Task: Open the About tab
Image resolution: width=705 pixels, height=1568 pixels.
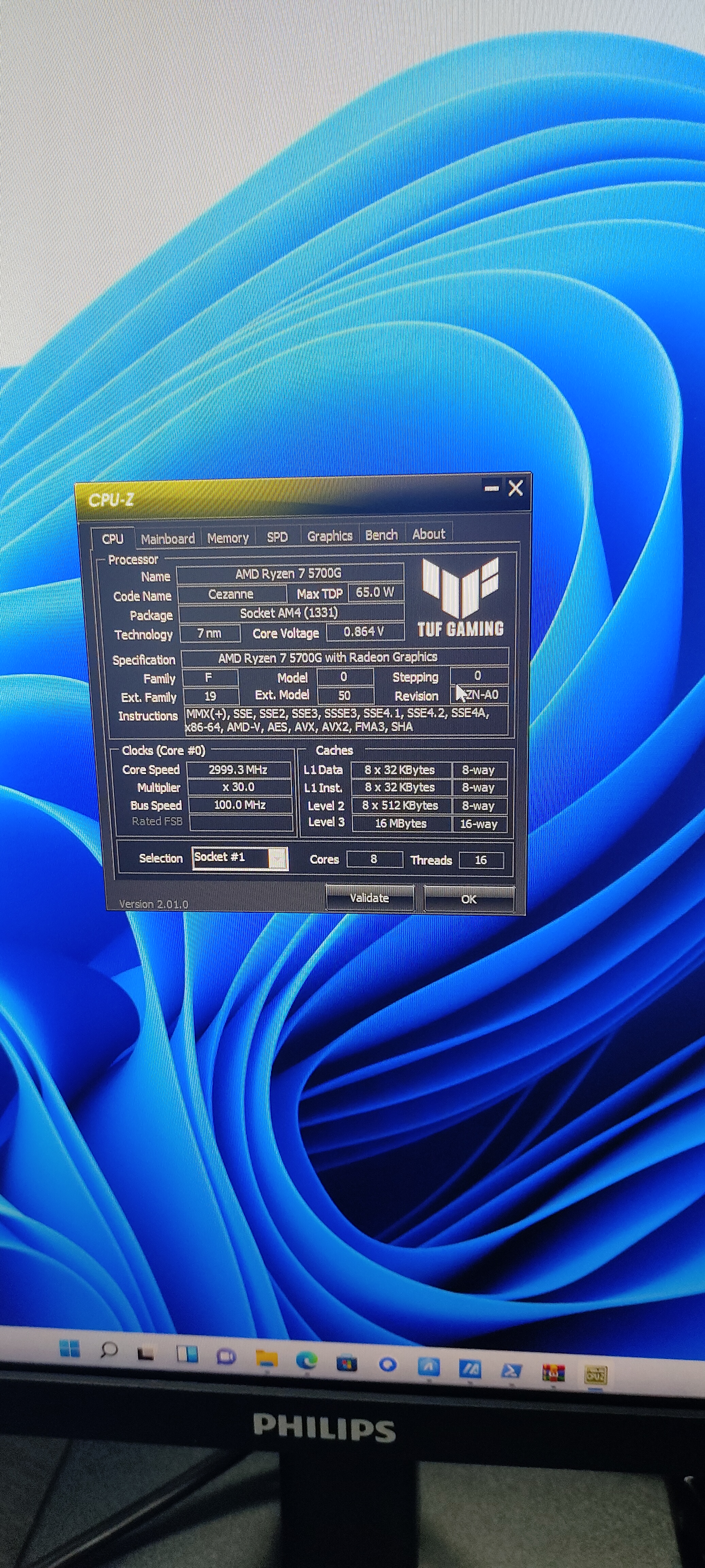Action: [429, 534]
